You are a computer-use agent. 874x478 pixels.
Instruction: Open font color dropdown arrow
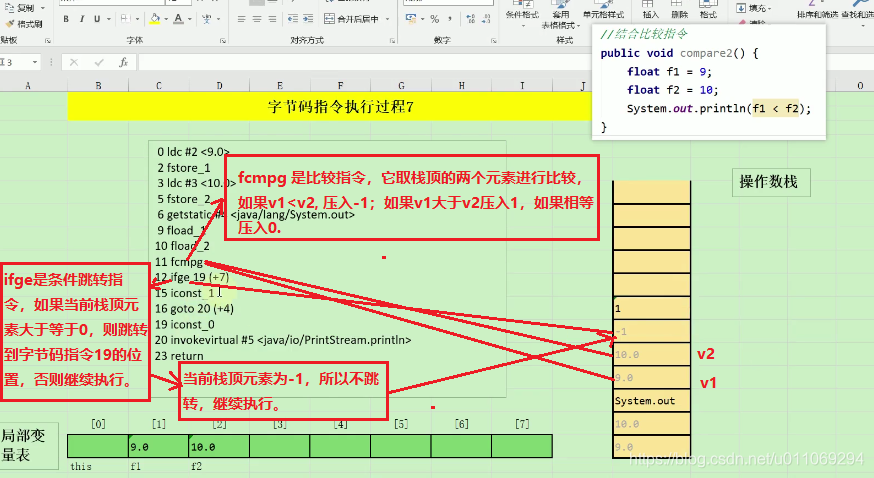point(190,19)
